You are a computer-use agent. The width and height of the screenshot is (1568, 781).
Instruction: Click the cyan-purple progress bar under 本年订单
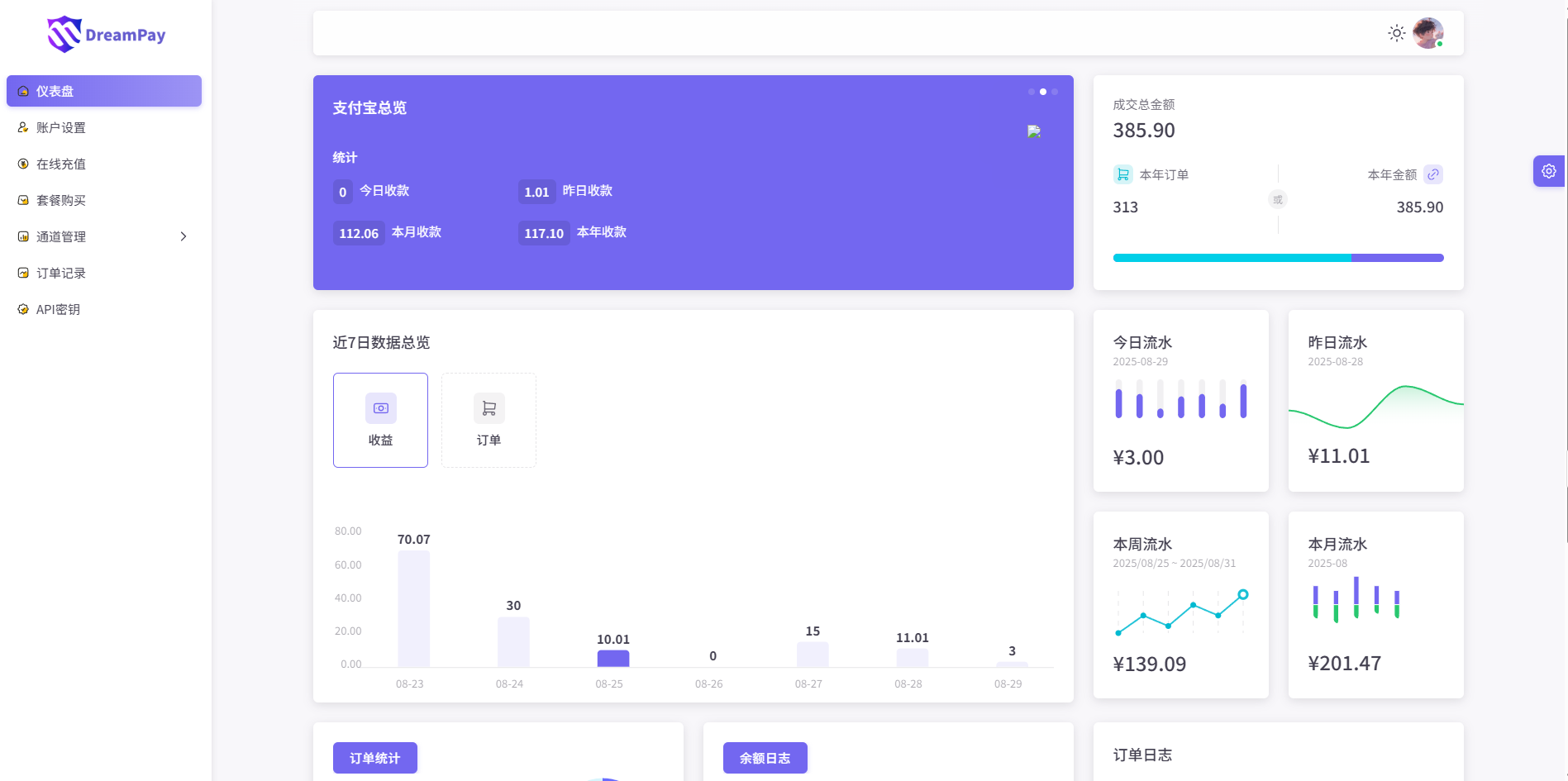(x=1277, y=257)
